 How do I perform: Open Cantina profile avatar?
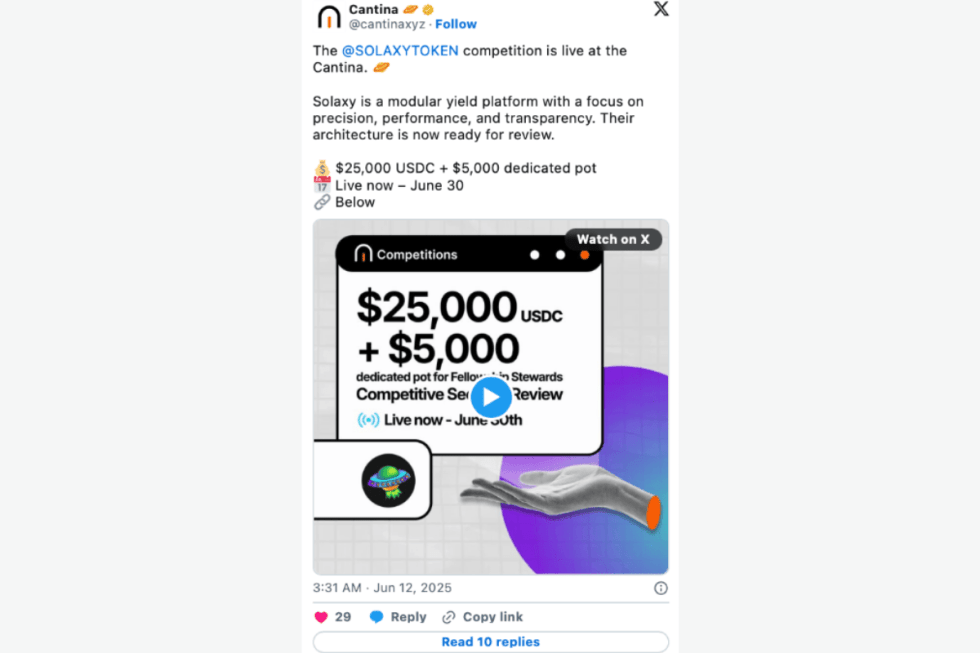(329, 17)
